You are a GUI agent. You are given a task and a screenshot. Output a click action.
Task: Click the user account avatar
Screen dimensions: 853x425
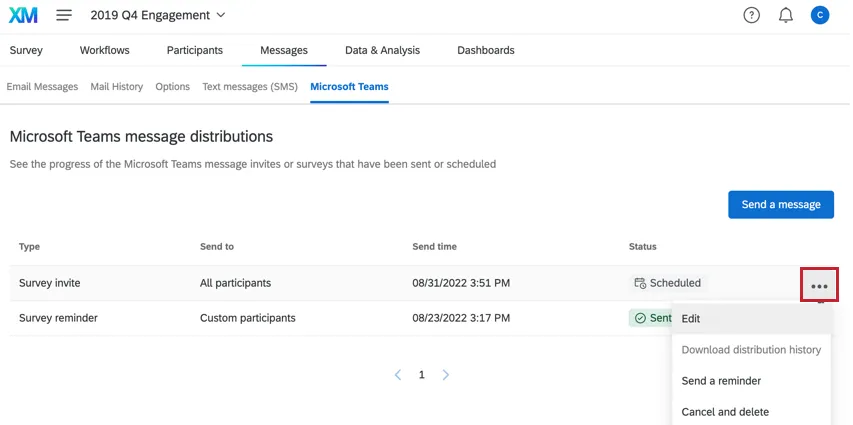820,15
